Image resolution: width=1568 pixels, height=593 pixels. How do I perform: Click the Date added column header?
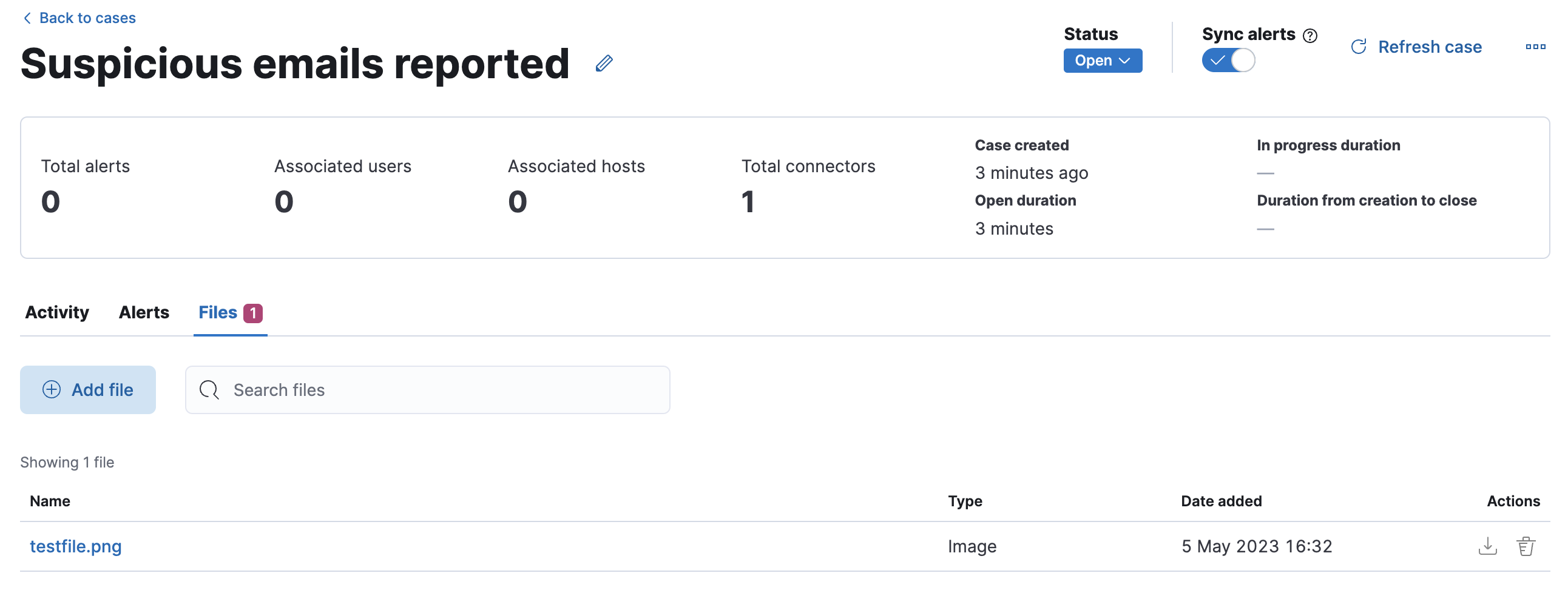[1221, 501]
